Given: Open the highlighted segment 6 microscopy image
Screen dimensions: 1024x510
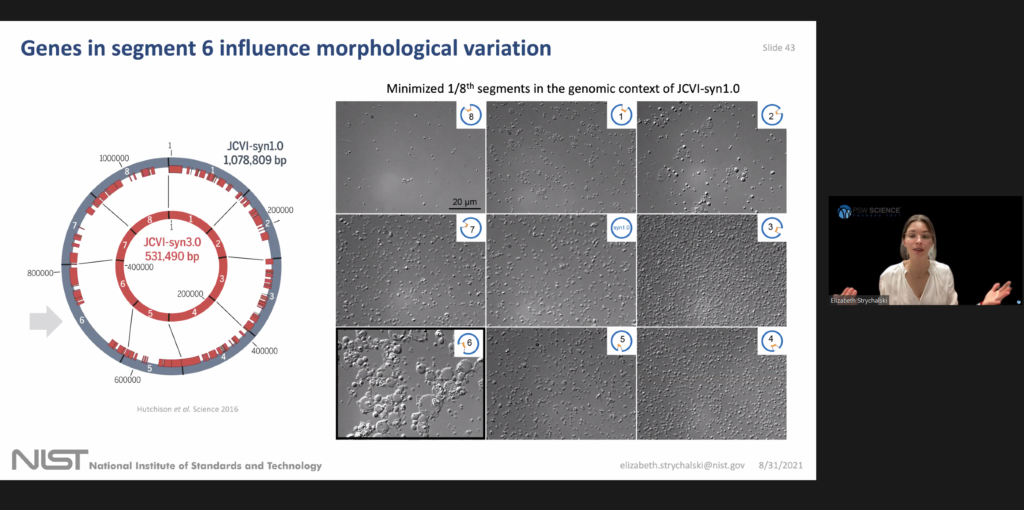Looking at the screenshot, I should pyautogui.click(x=410, y=383).
